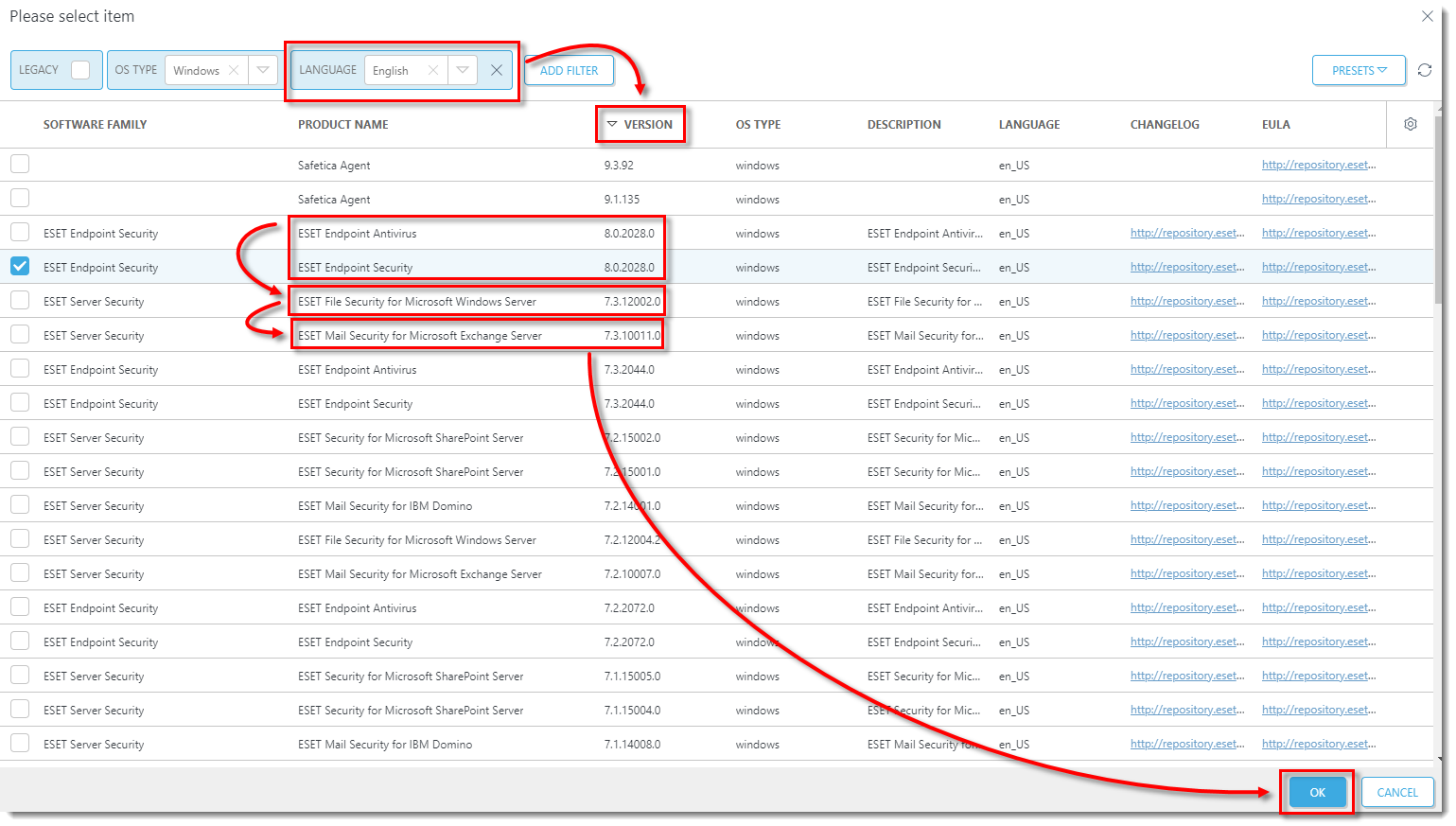The width and height of the screenshot is (1456, 826).
Task: Check SharePoint Server 7.2.15002.0 row
Action: pyautogui.click(x=20, y=436)
